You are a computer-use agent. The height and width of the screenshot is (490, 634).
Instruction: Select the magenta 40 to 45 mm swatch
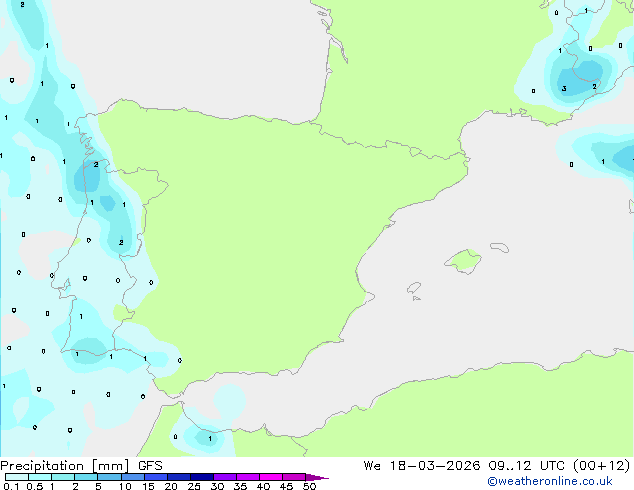271,477
